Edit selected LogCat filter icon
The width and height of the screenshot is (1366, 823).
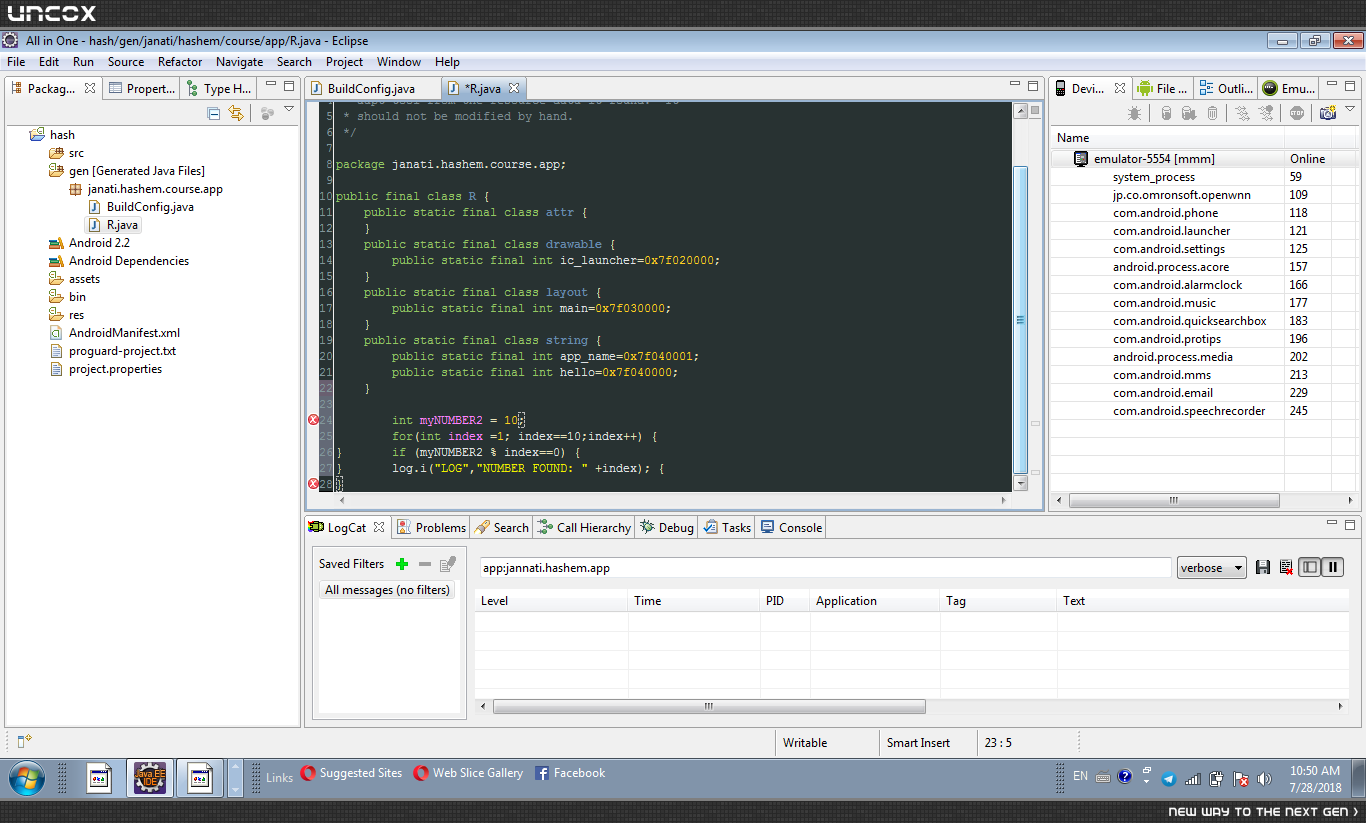tap(448, 564)
